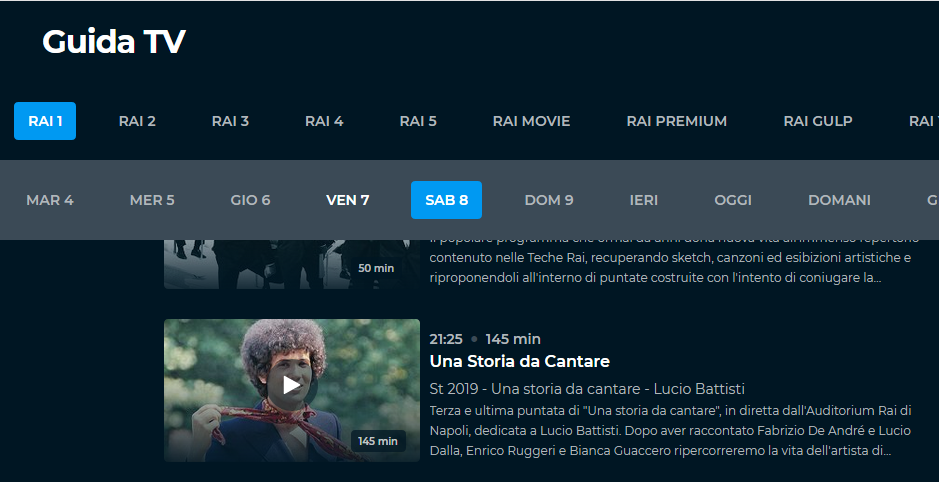
Task: Open tomorrow's schedule via DOMANI
Action: click(x=839, y=200)
